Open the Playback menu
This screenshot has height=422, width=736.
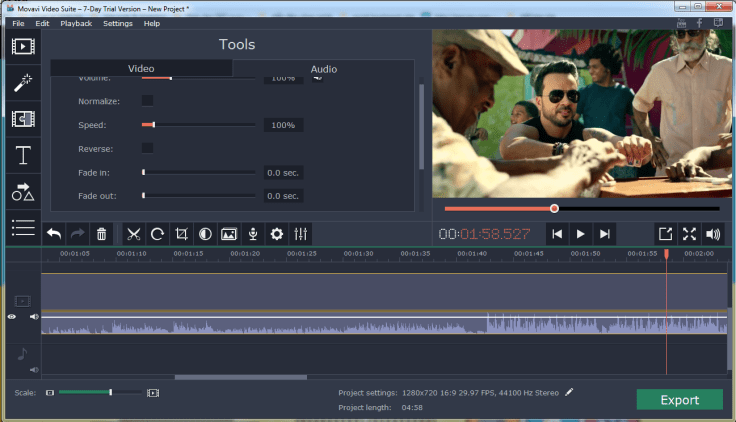75,23
